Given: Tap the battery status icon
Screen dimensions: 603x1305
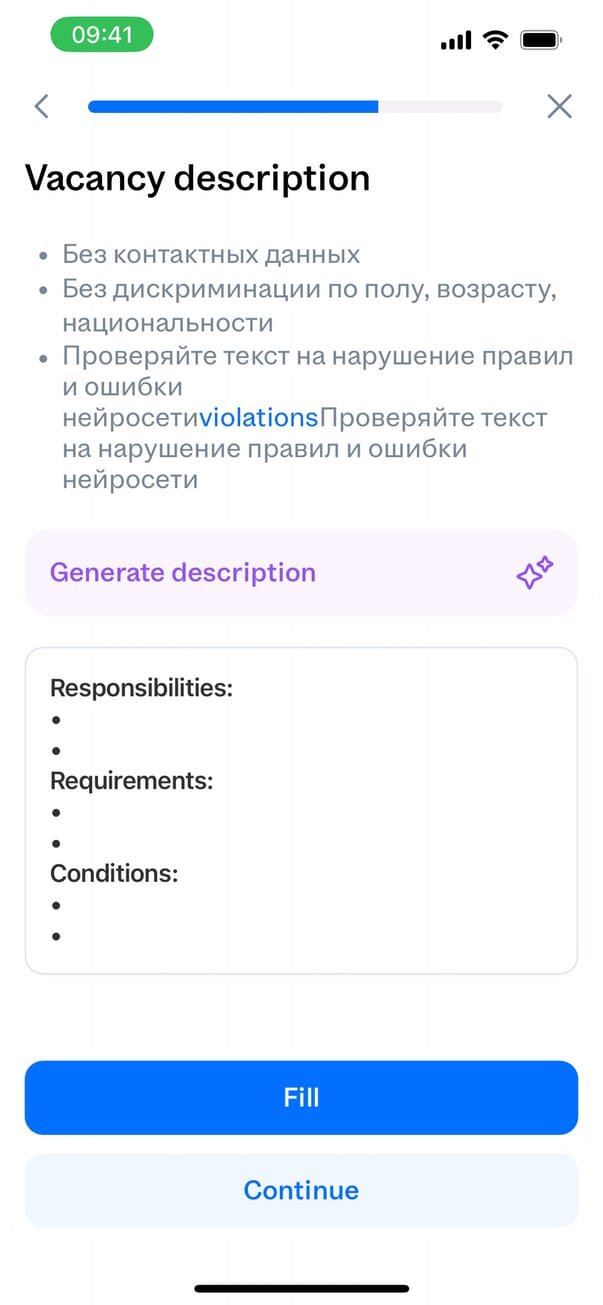Looking at the screenshot, I should [x=540, y=39].
